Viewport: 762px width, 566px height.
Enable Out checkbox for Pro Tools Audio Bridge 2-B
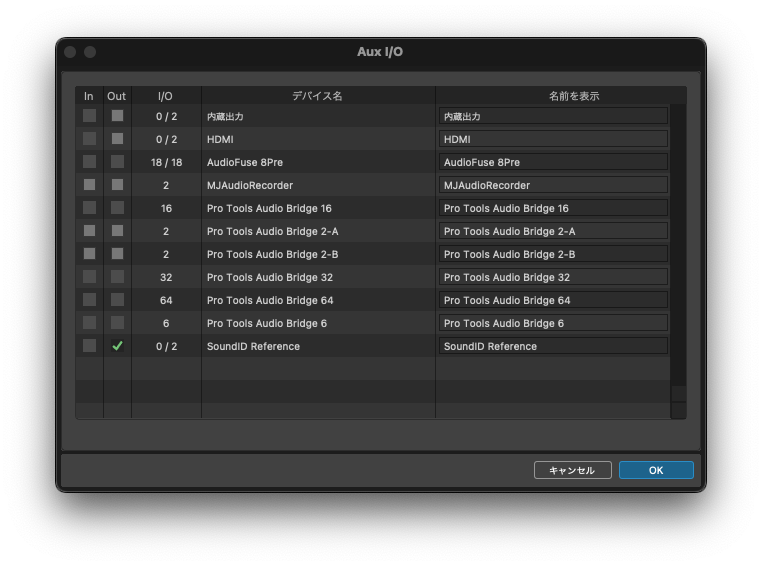[117, 254]
